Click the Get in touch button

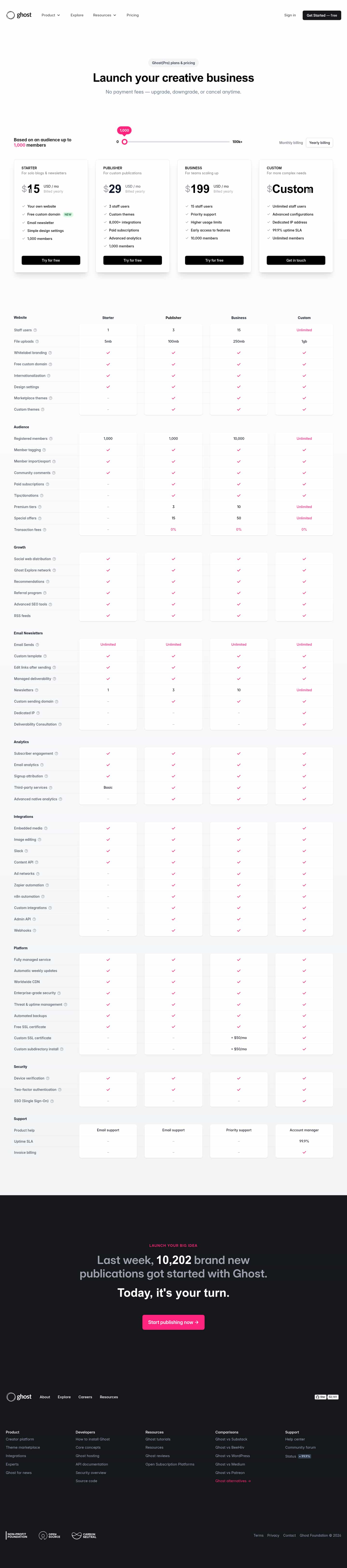pyautogui.click(x=296, y=260)
